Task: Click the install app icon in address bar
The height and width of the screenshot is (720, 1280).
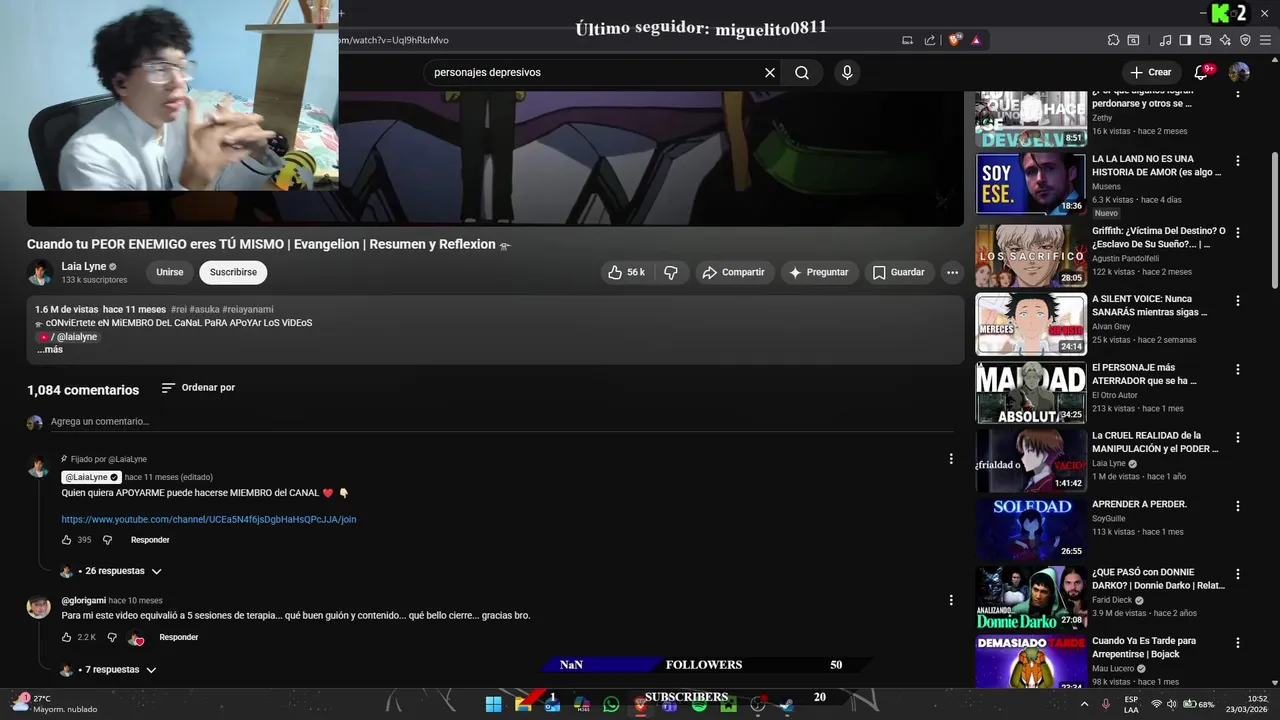Action: click(x=907, y=40)
